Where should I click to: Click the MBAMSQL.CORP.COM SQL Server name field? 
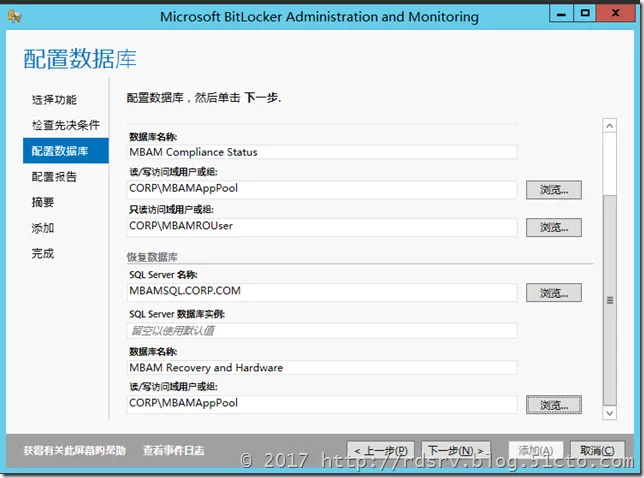click(322, 292)
